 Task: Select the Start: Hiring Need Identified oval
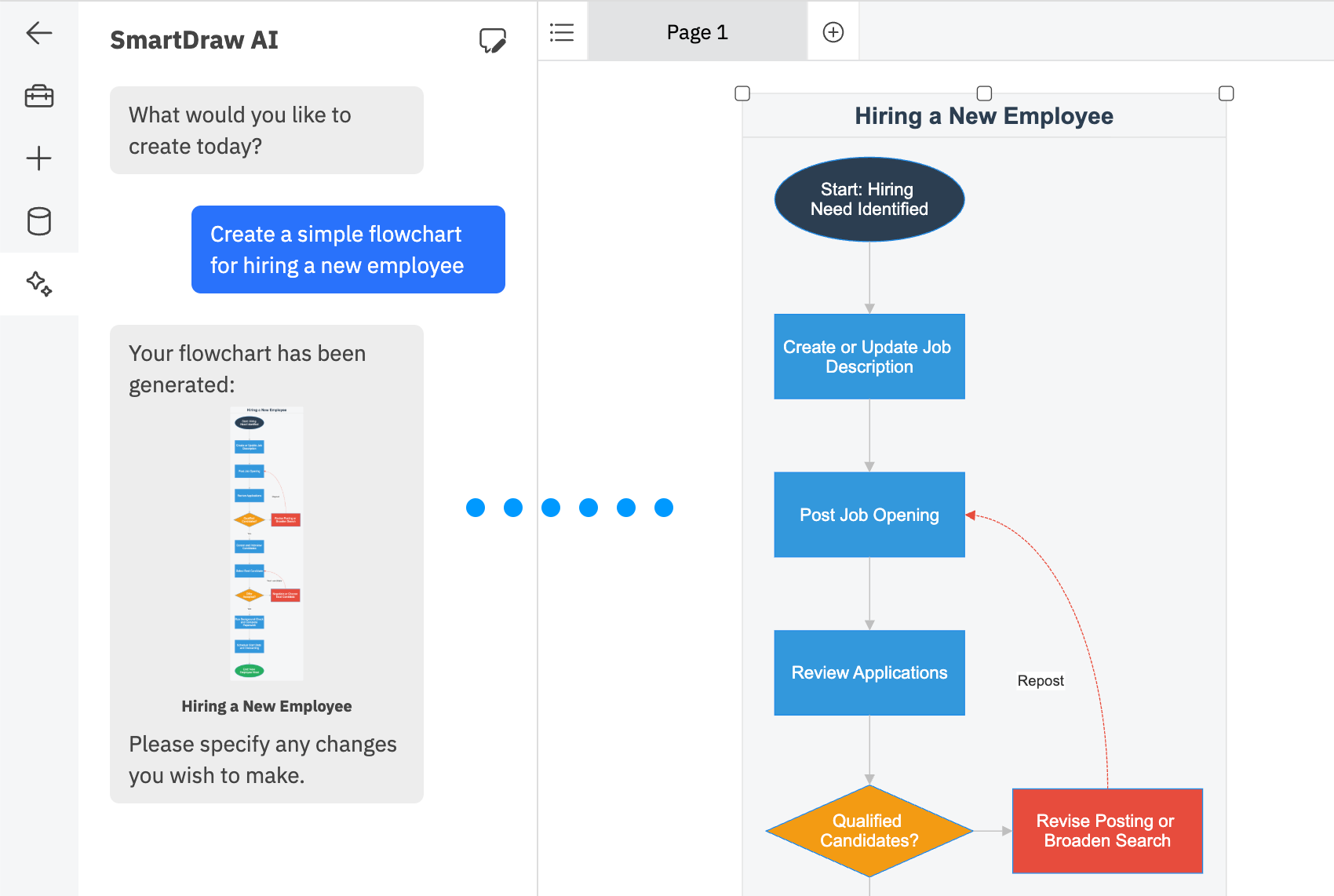(x=869, y=199)
